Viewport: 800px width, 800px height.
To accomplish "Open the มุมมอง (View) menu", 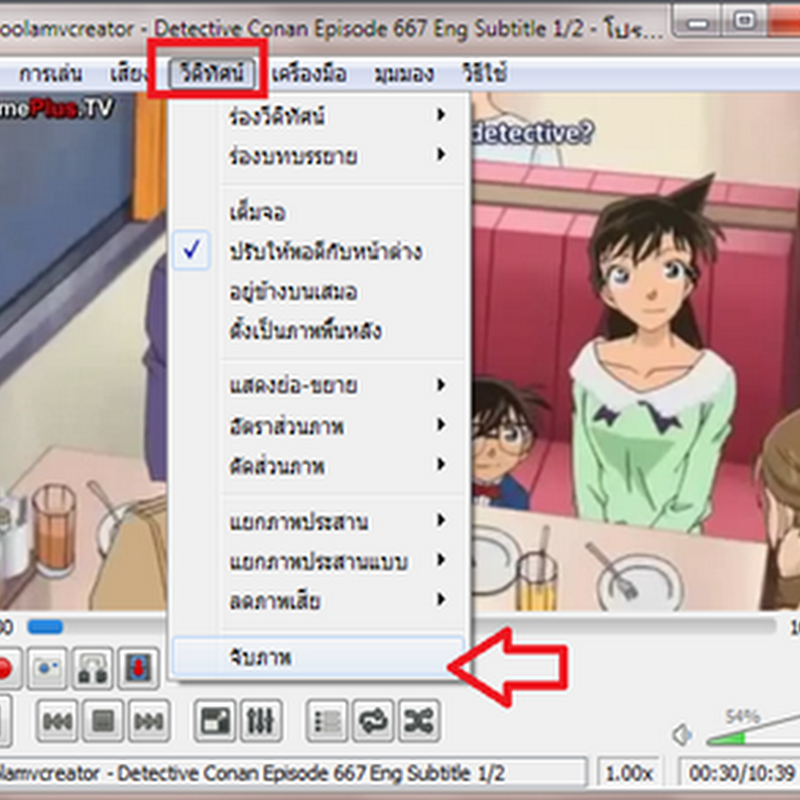I will tap(404, 74).
